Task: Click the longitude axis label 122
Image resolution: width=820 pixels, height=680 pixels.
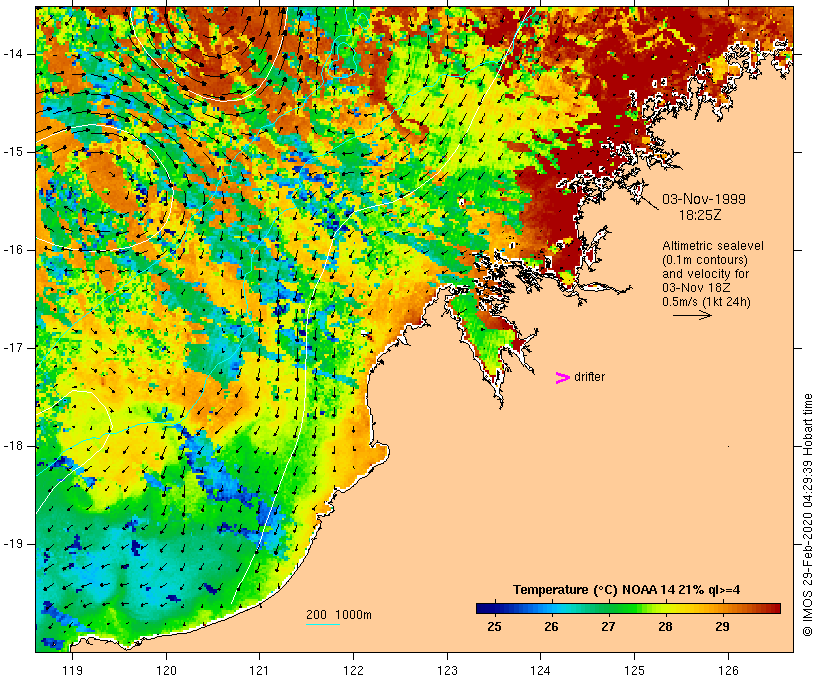Action: click(354, 670)
